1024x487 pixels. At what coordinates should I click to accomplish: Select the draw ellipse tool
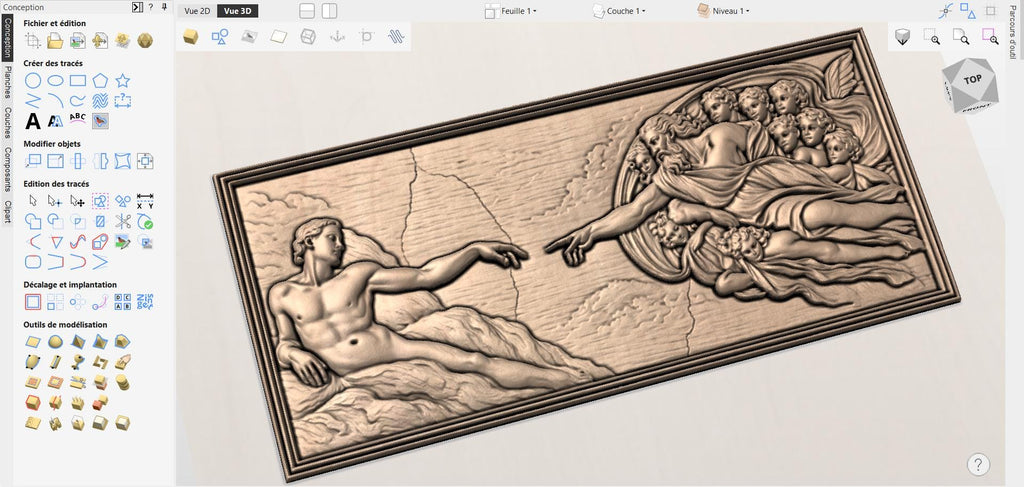click(x=55, y=81)
